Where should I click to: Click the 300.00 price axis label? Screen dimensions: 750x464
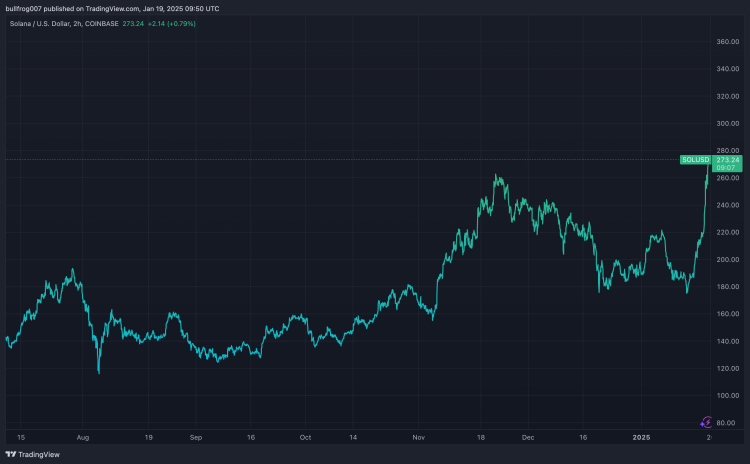point(728,123)
